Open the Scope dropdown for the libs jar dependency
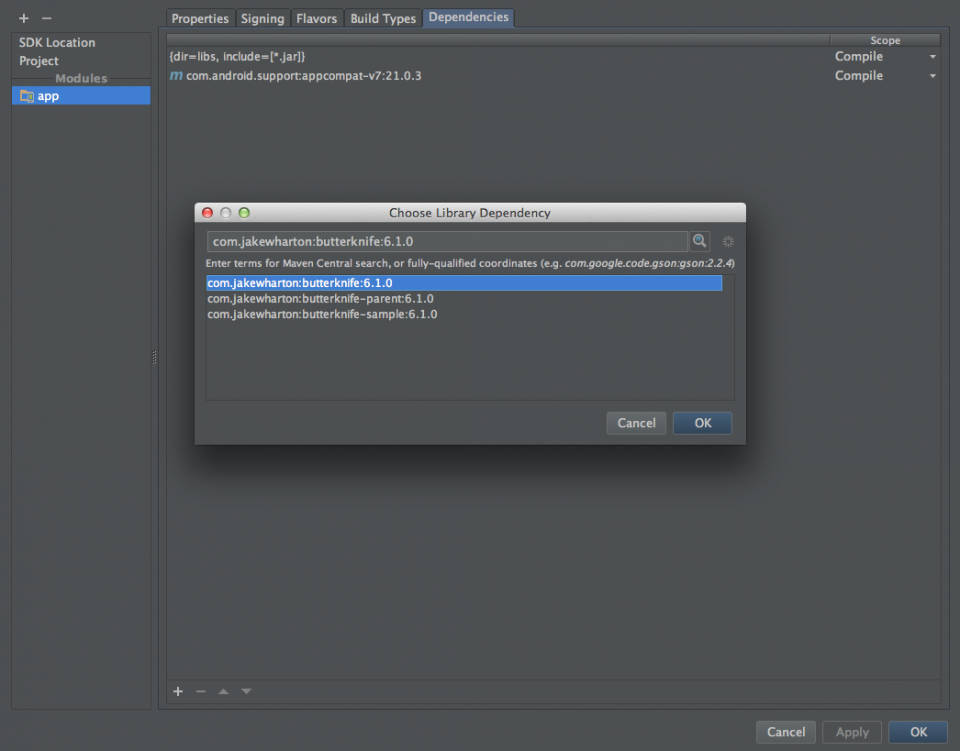 (931, 57)
